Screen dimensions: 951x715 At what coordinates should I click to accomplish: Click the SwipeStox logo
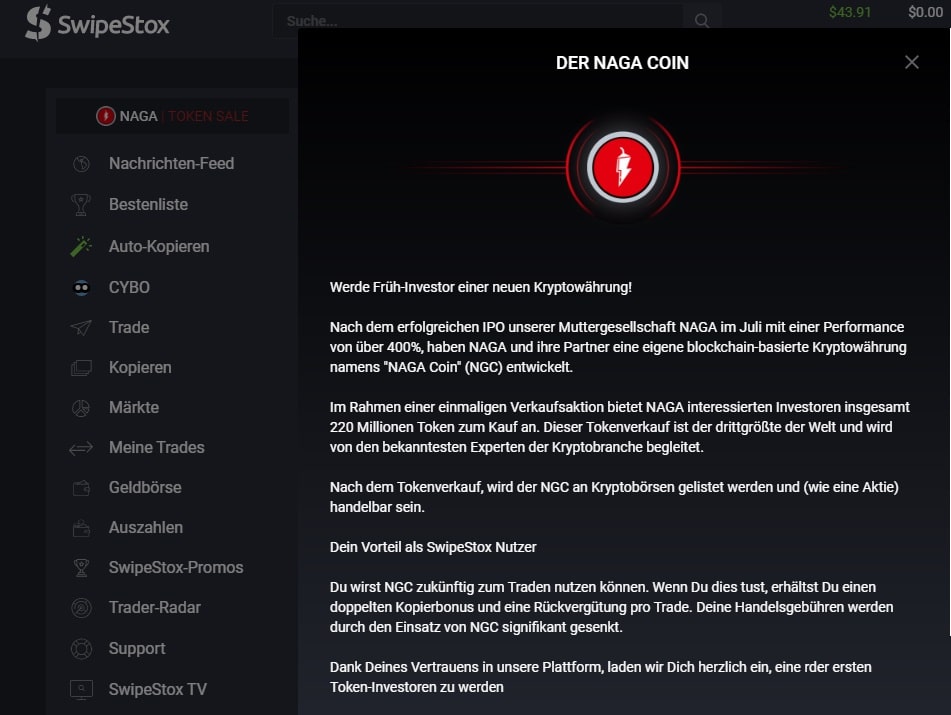tap(97, 24)
